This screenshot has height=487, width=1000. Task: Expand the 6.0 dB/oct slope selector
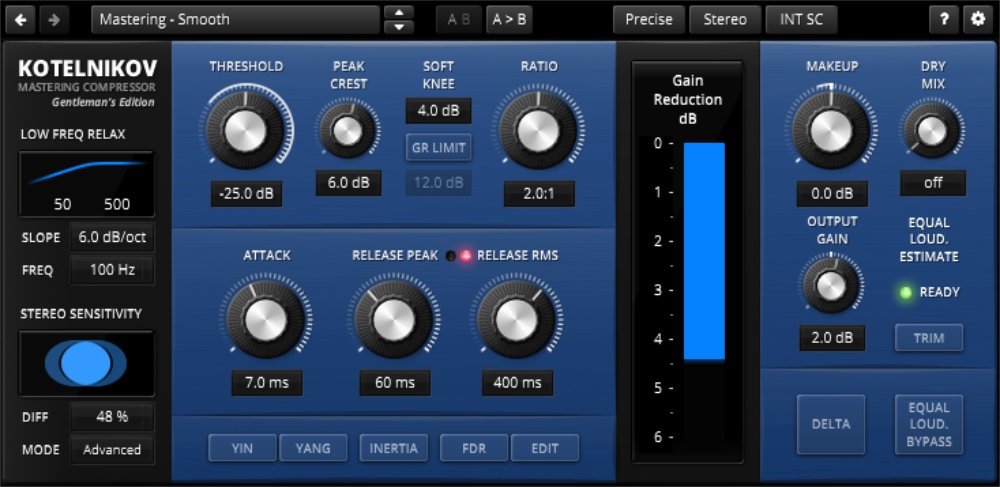tap(112, 238)
